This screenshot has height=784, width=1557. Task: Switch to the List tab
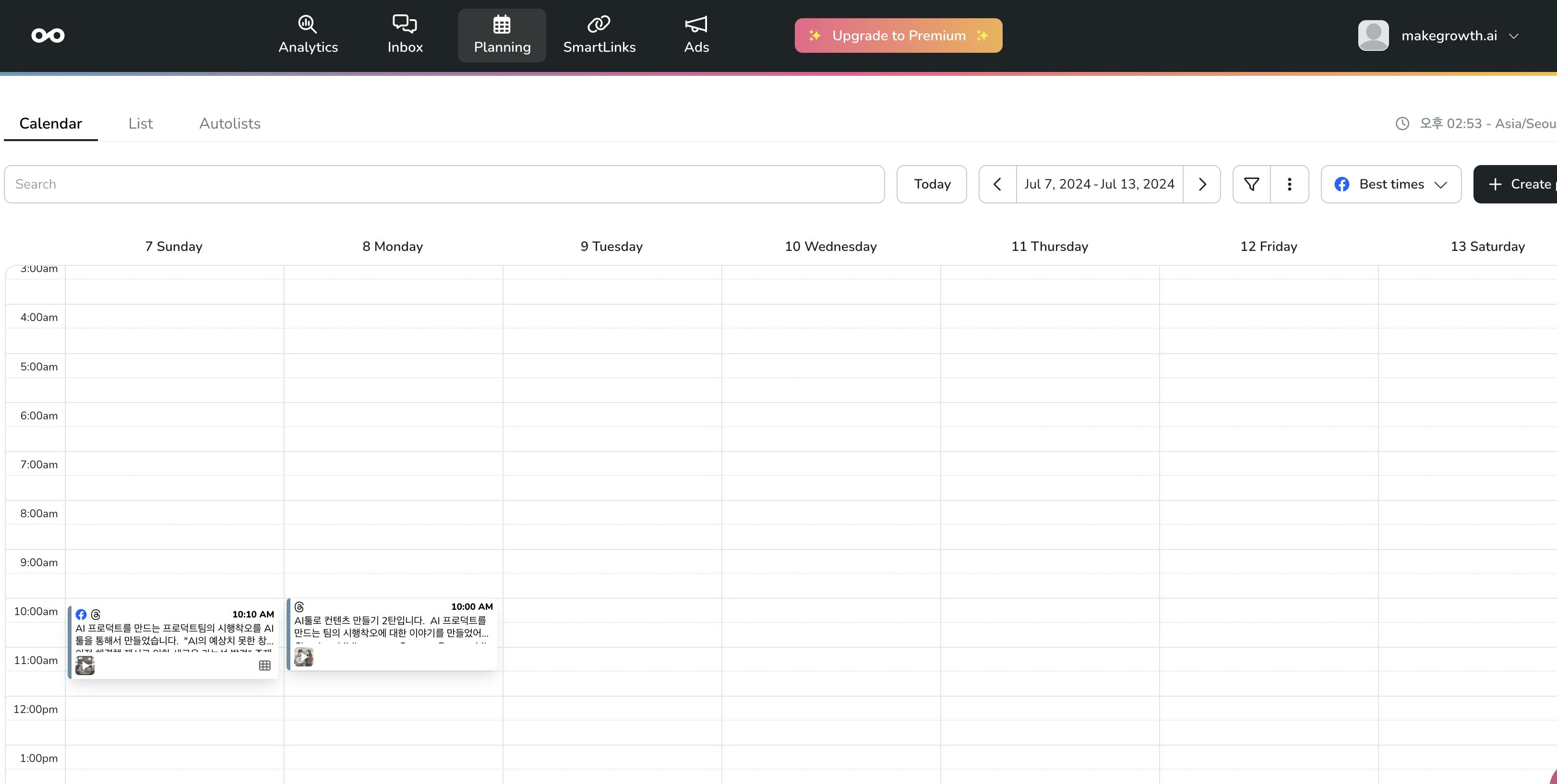pos(140,123)
